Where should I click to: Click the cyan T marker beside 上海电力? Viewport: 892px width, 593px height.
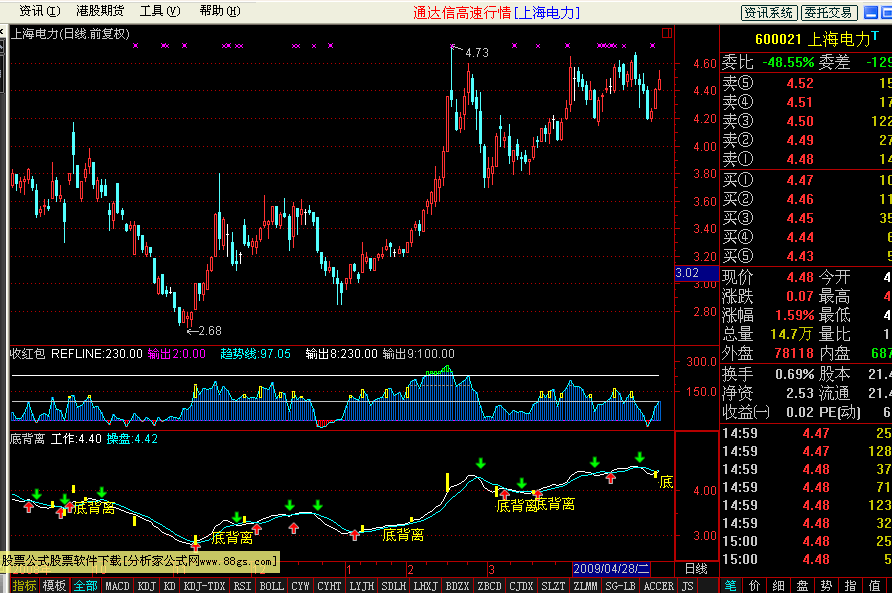[875, 35]
